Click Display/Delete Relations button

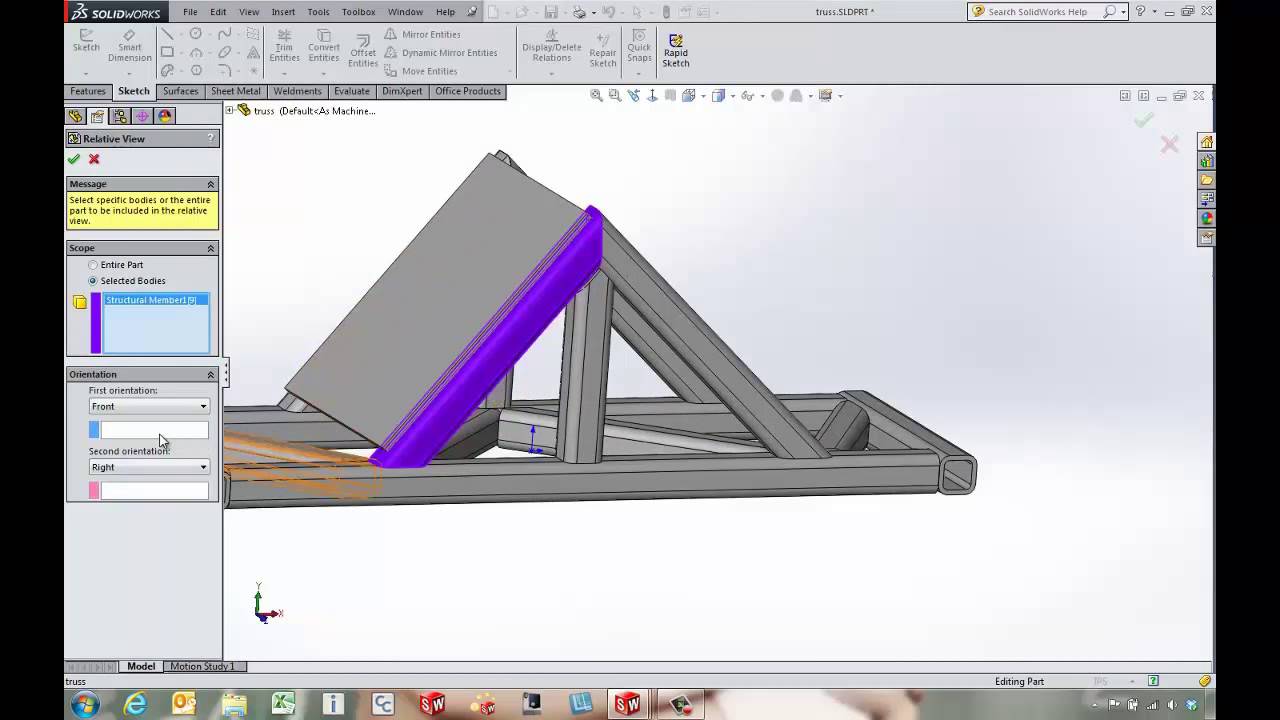552,46
